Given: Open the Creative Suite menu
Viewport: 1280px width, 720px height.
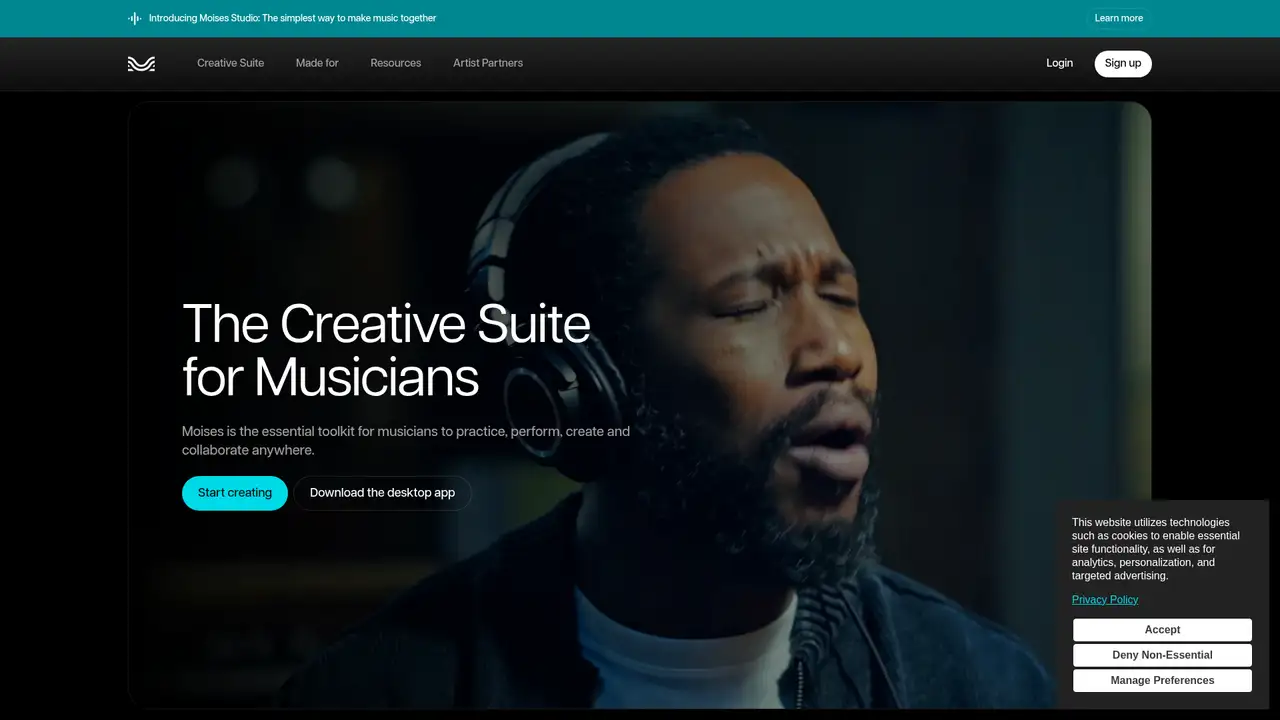Looking at the screenshot, I should click(231, 63).
